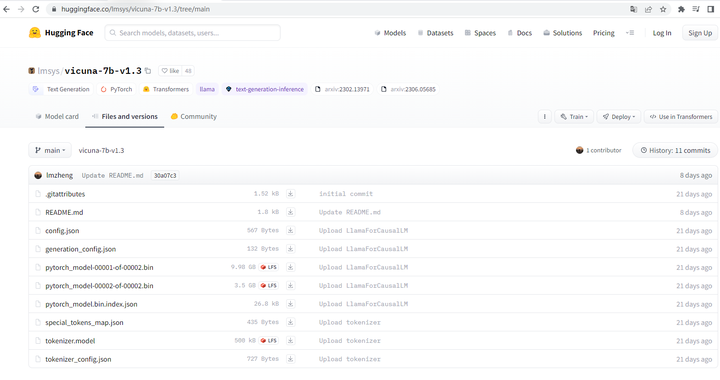Click the Hugging Face emoji logo
The height and width of the screenshot is (380, 720).
(34, 33)
